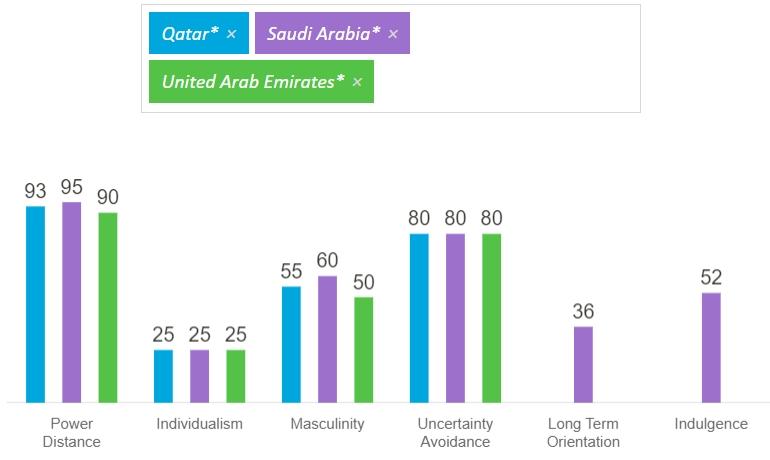Click the Indulgence axis label
This screenshot has width=770, height=460.
click(711, 424)
